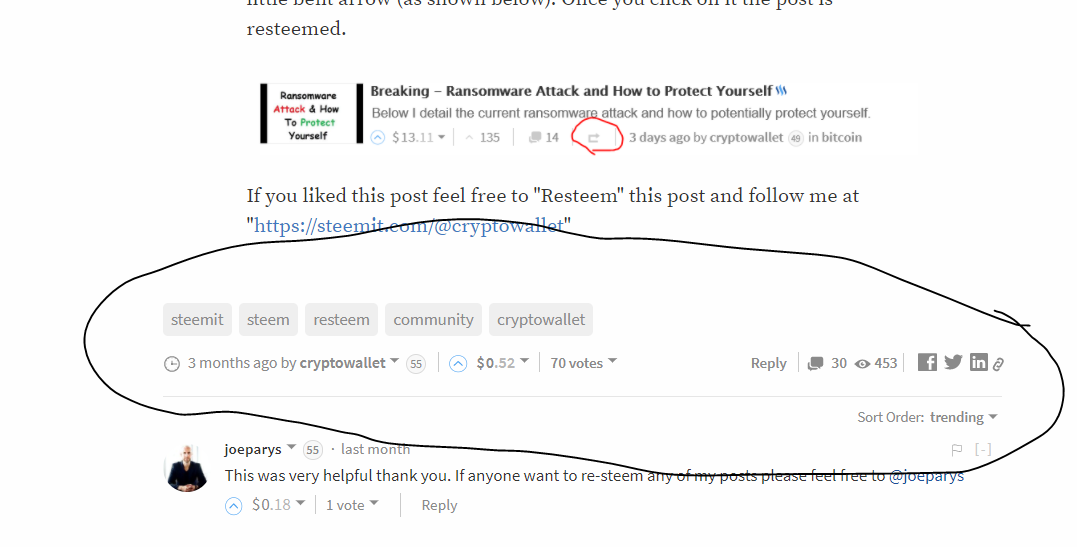Change Sort Order from trending

pyautogui.click(x=964, y=417)
